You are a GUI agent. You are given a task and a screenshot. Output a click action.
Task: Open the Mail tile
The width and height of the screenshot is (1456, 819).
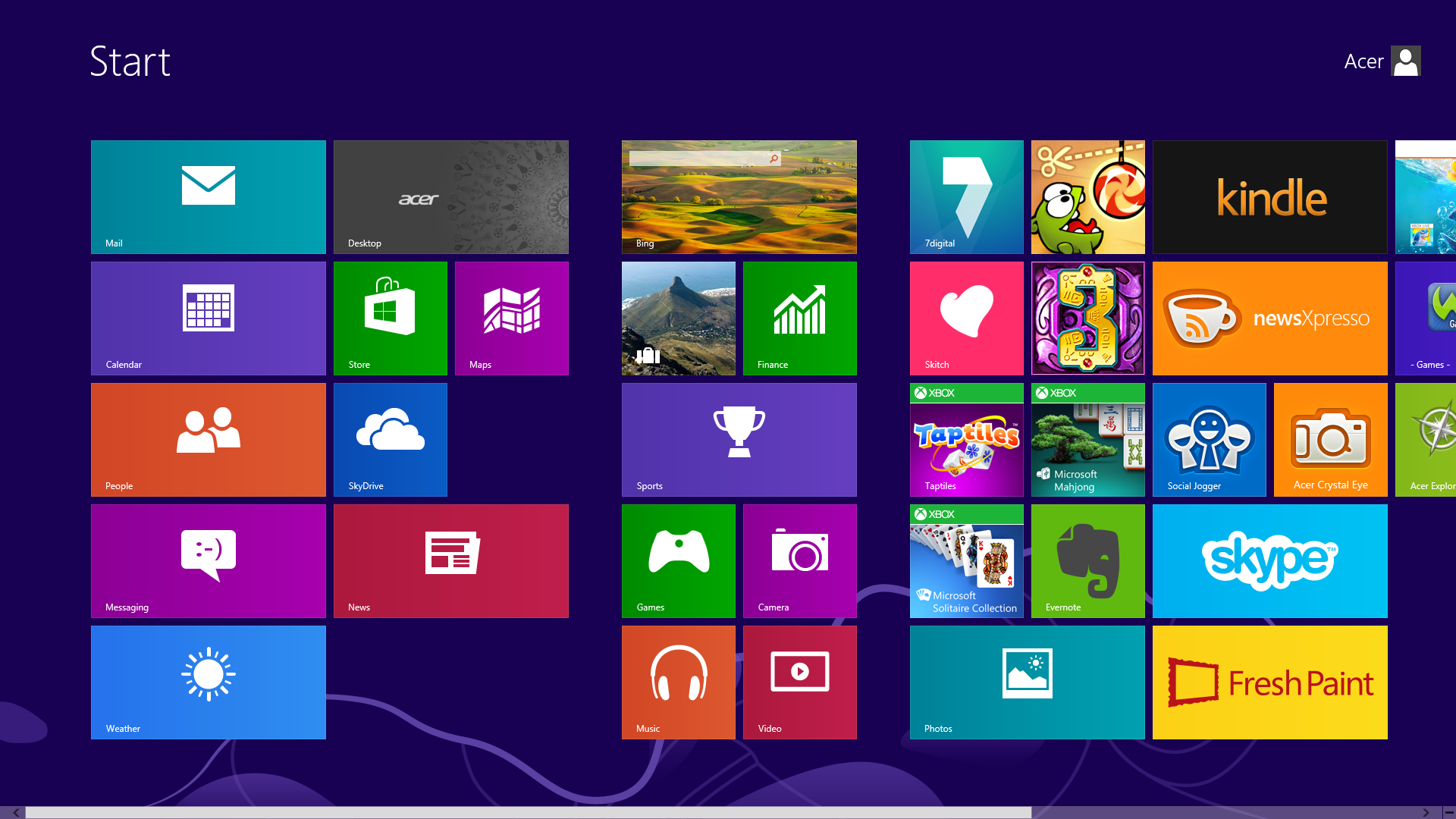[209, 197]
